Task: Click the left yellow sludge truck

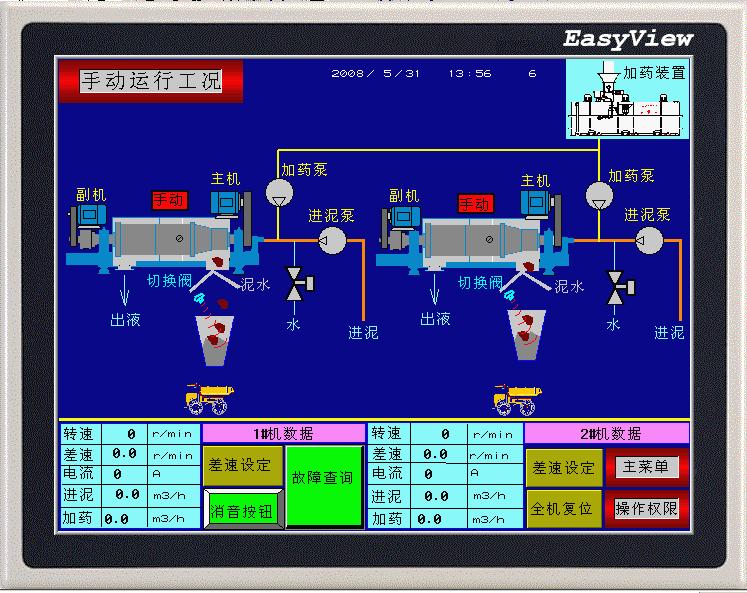Action: coord(209,399)
